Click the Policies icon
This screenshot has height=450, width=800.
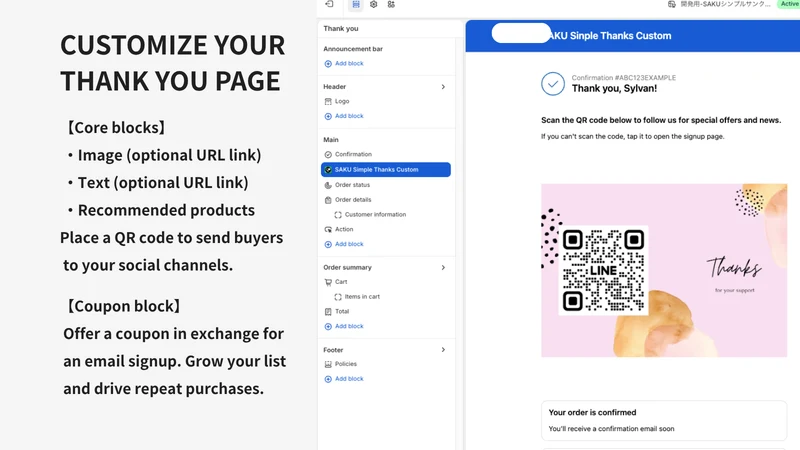tap(328, 364)
